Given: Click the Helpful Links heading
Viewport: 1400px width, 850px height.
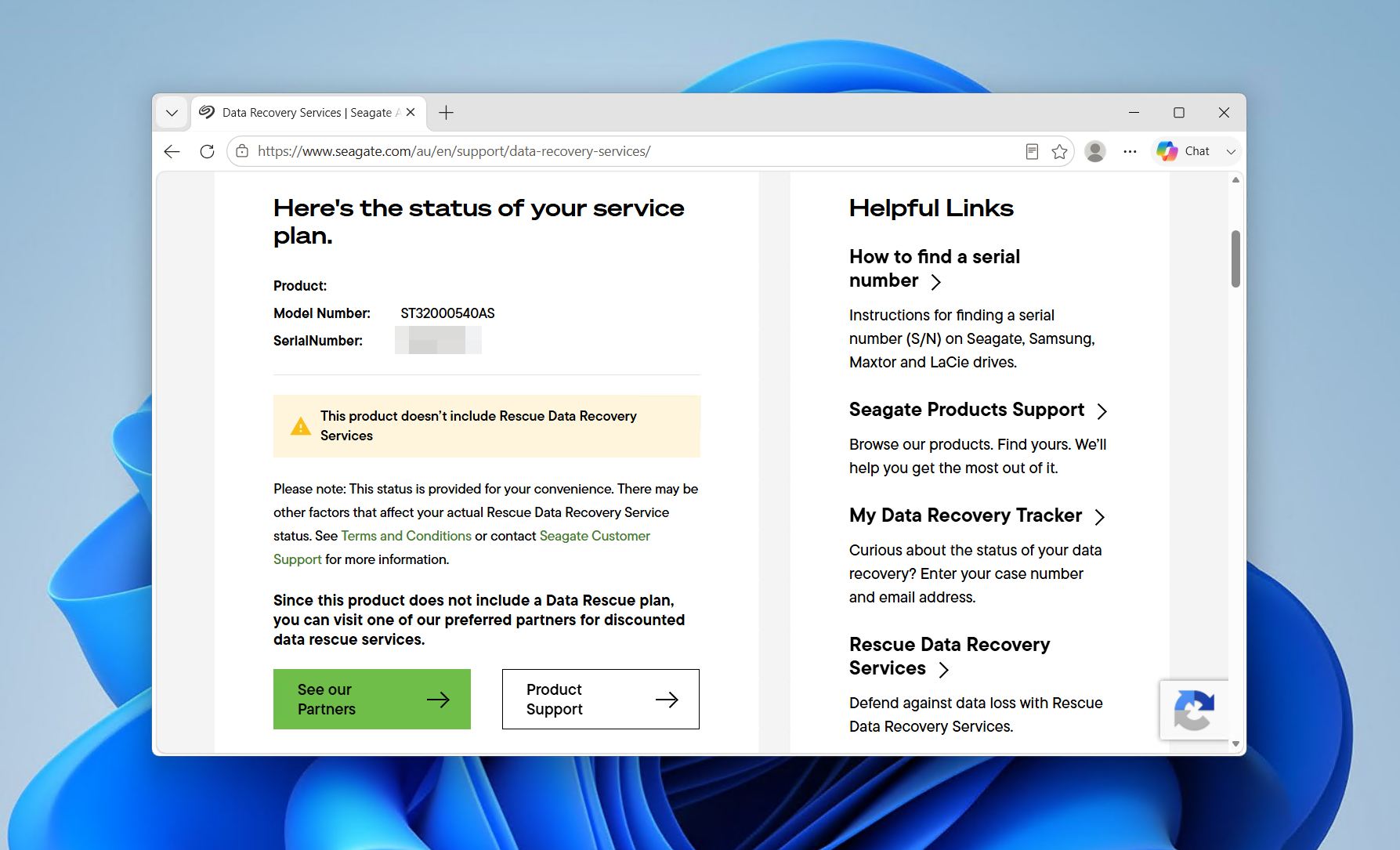Looking at the screenshot, I should [931, 208].
